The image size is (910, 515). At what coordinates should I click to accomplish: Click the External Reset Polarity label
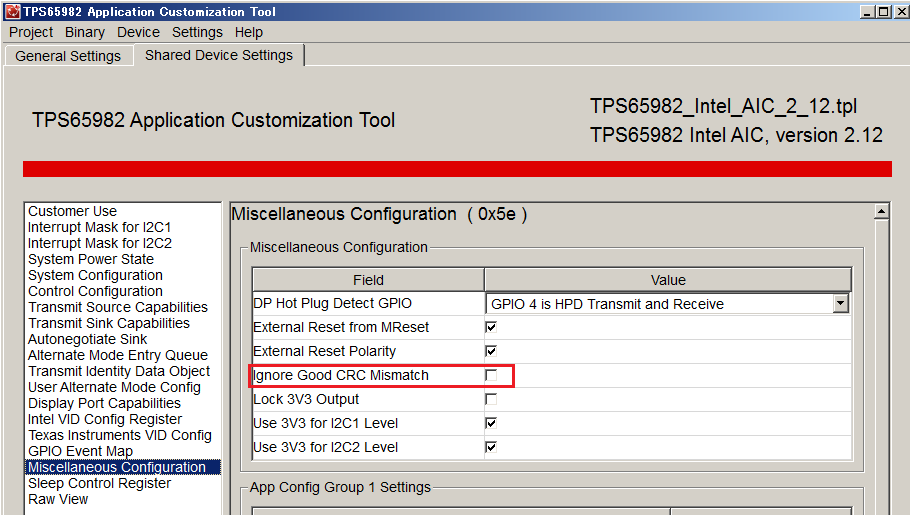324,351
